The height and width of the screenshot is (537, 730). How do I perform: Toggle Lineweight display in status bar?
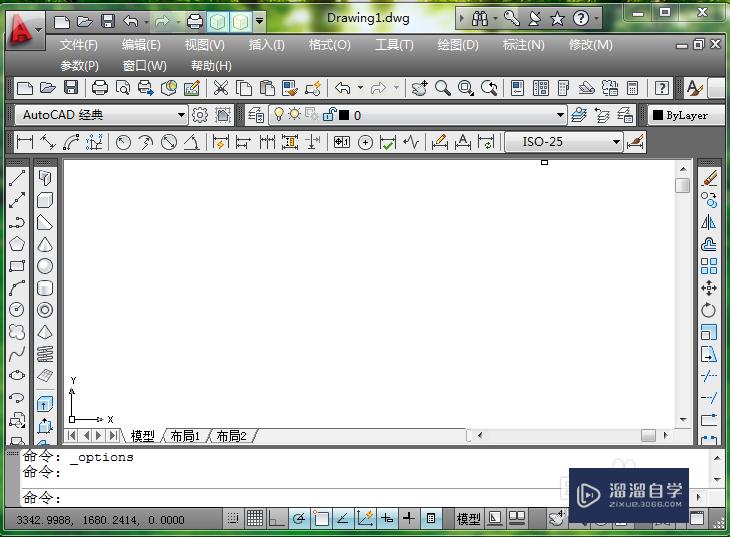(x=409, y=518)
